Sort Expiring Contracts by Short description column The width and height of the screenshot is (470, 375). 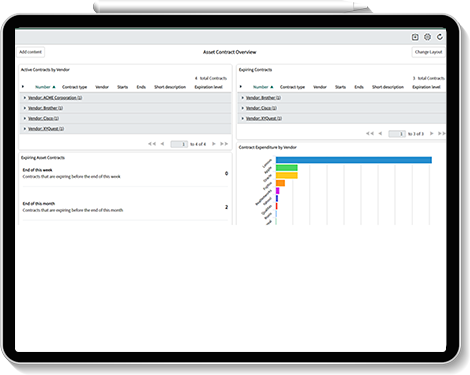coord(388,87)
